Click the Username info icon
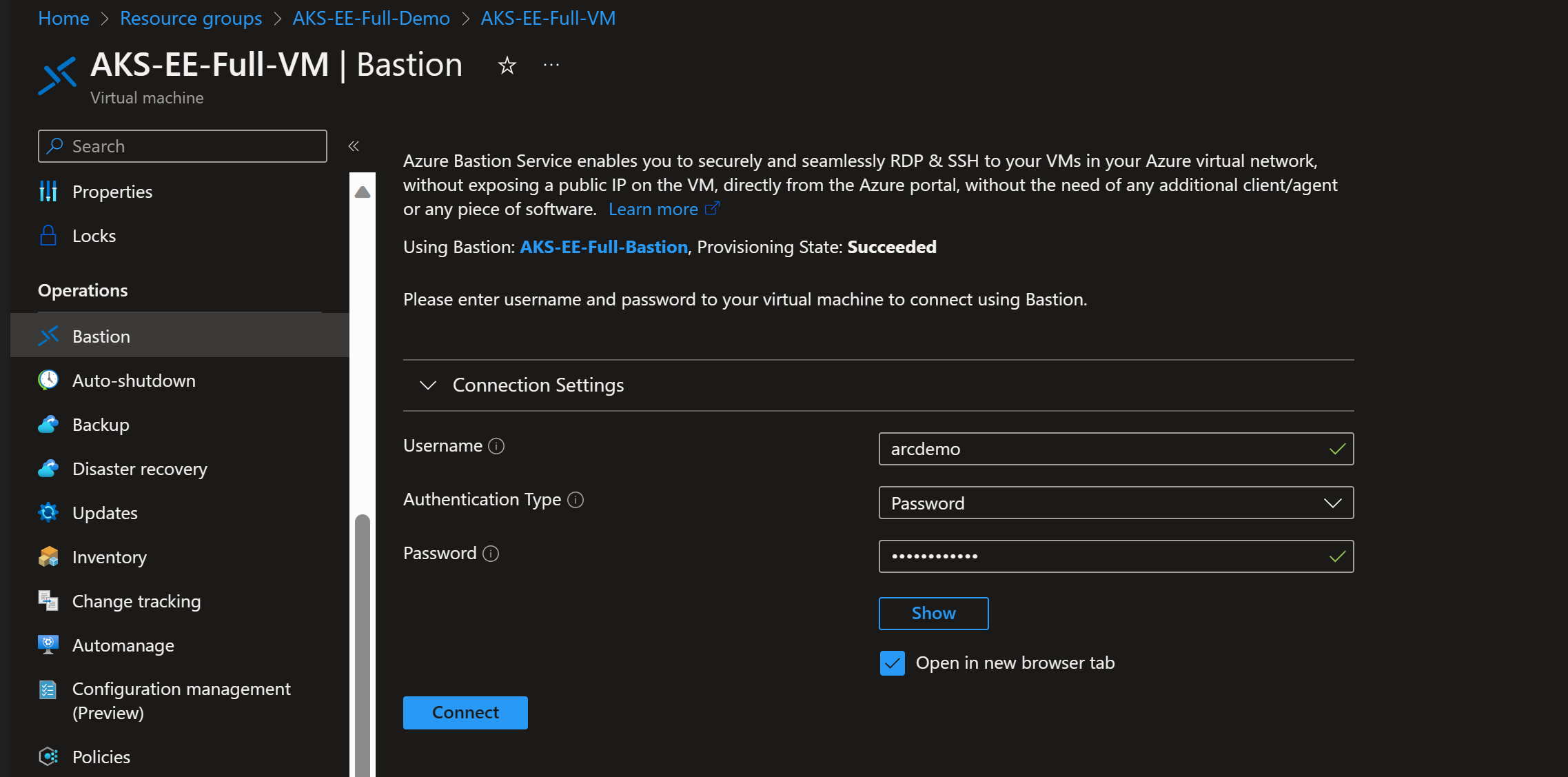The width and height of the screenshot is (1568, 777). point(496,446)
